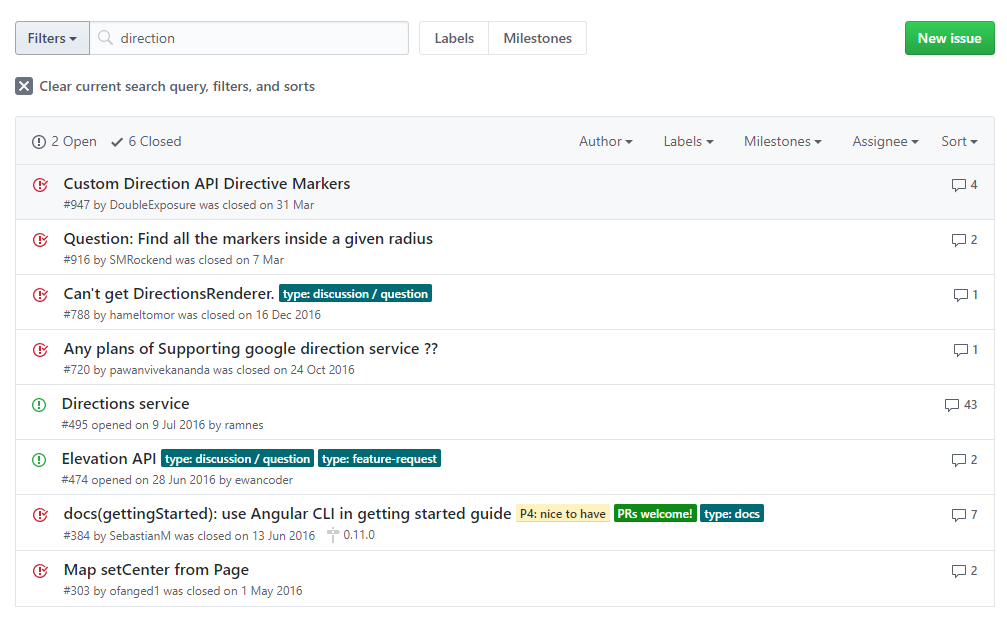Click the type: feature-request label
This screenshot has width=1007, height=617.
[x=380, y=458]
